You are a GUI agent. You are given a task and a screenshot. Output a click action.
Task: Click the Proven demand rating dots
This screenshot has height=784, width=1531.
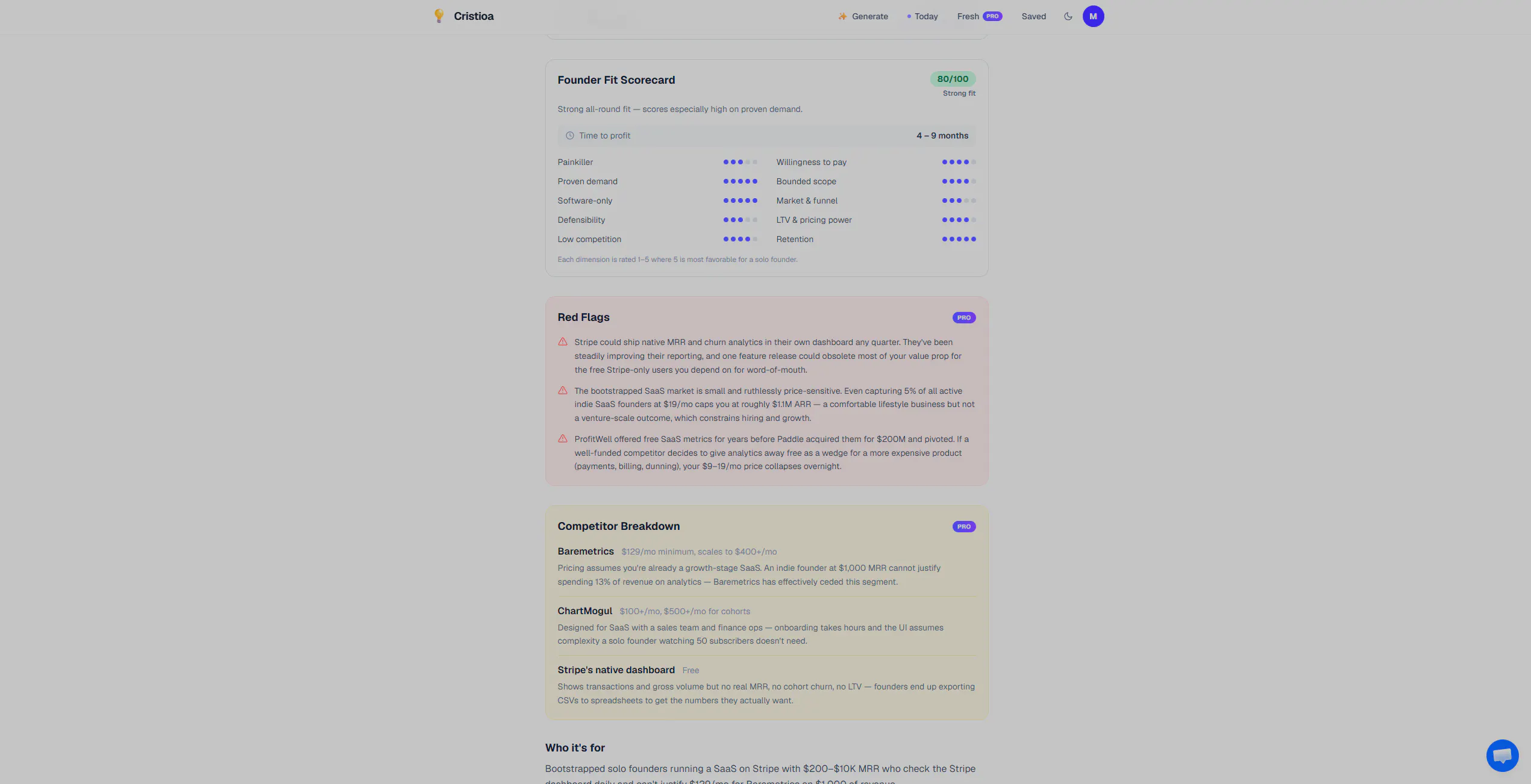coord(740,181)
